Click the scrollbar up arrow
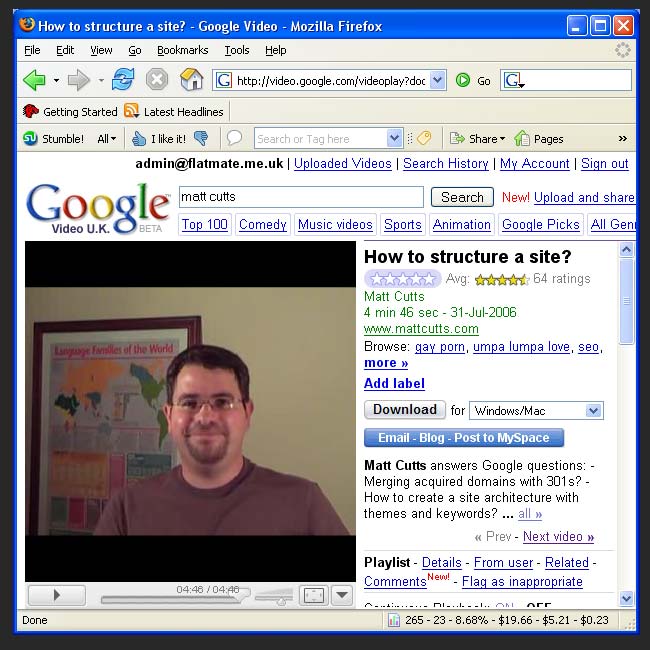Image resolution: width=650 pixels, height=650 pixels. click(x=626, y=250)
